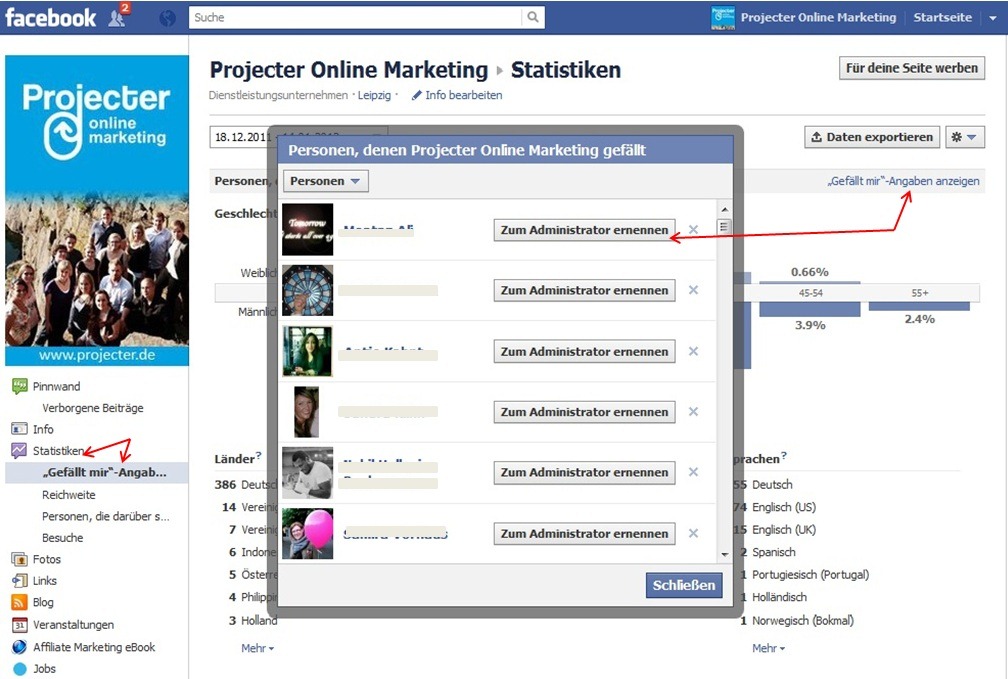
Task: Click the Jobs blue circle icon
Action: [x=20, y=669]
